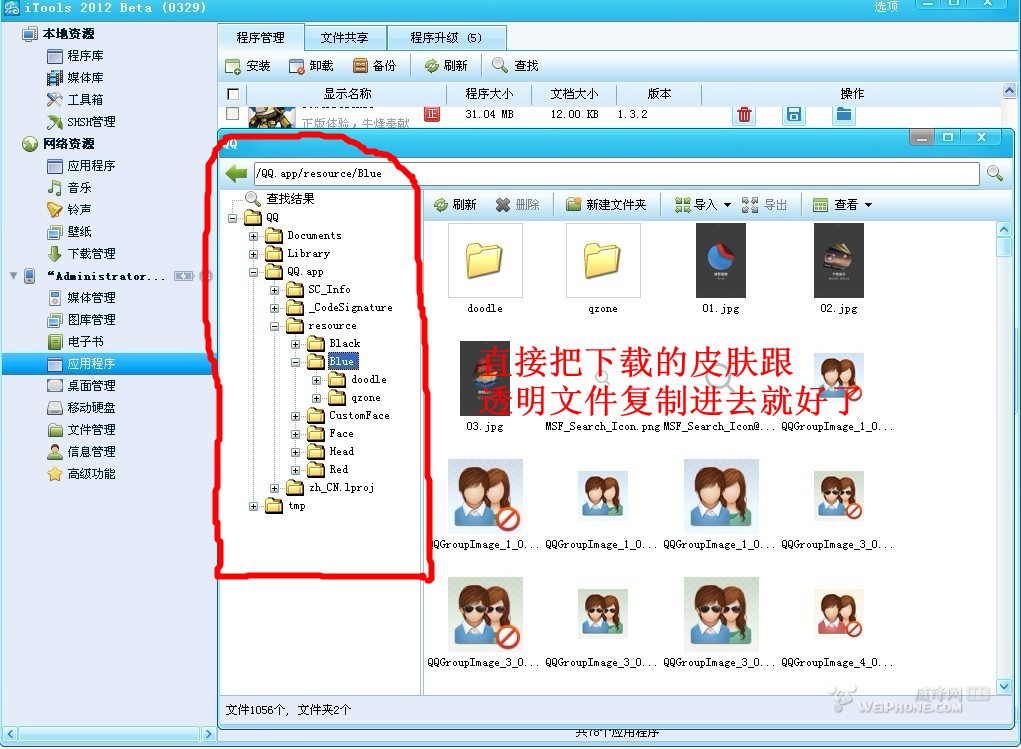The image size is (1021, 749).
Task: Switch to 程序管理 tab
Action: pos(260,38)
